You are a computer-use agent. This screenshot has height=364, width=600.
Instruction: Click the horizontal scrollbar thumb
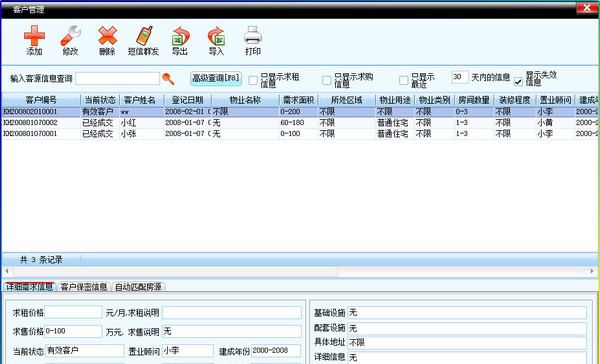coord(176,271)
